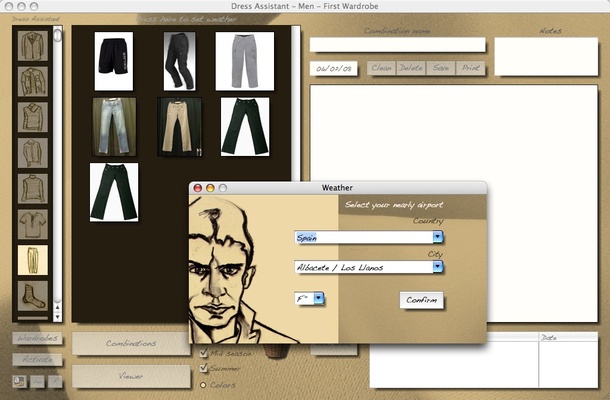Open the Wardrobes button
The width and height of the screenshot is (610, 400).
click(37, 338)
